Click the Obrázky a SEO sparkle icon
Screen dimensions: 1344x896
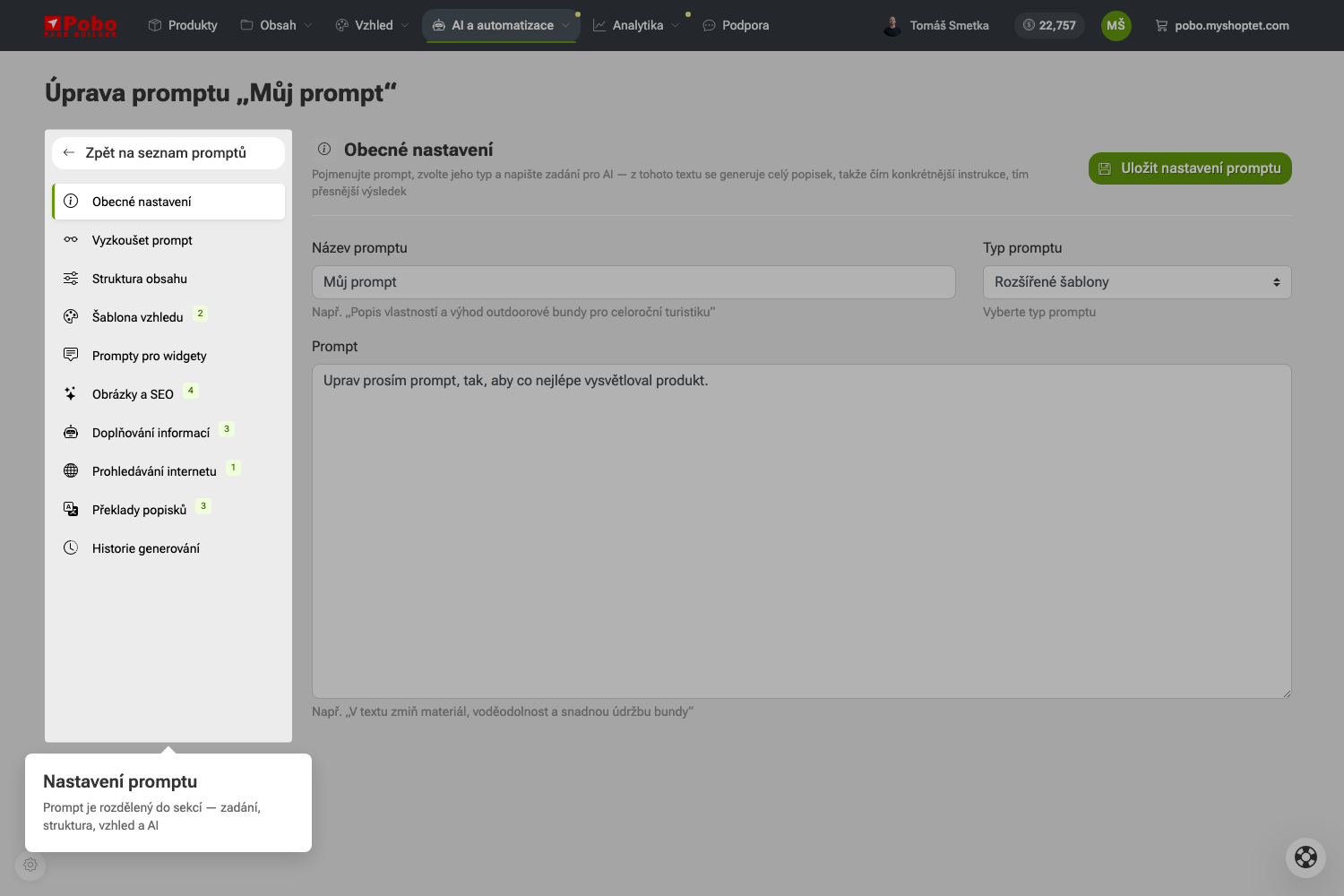pyautogui.click(x=71, y=393)
